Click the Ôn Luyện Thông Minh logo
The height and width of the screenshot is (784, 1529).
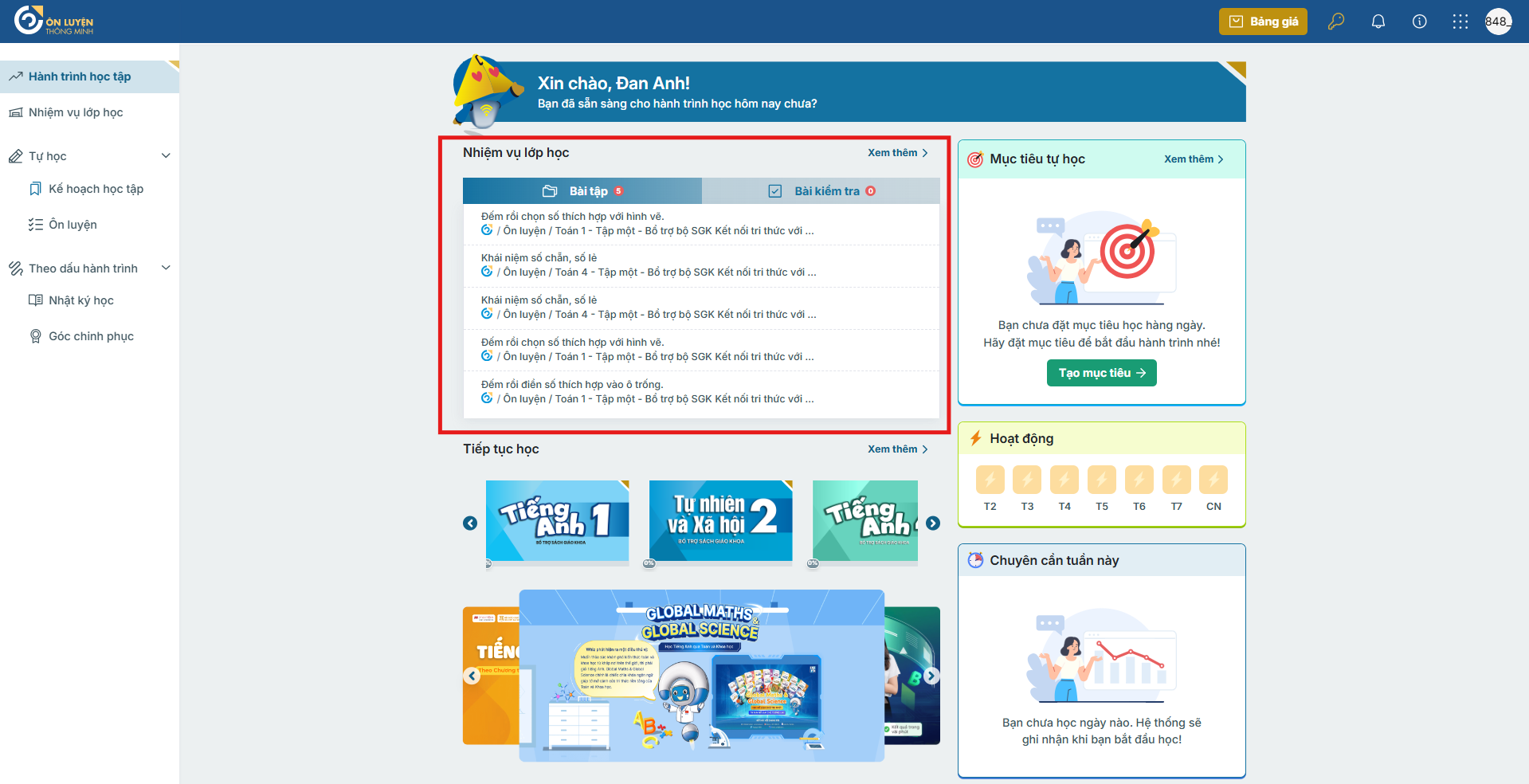54,21
